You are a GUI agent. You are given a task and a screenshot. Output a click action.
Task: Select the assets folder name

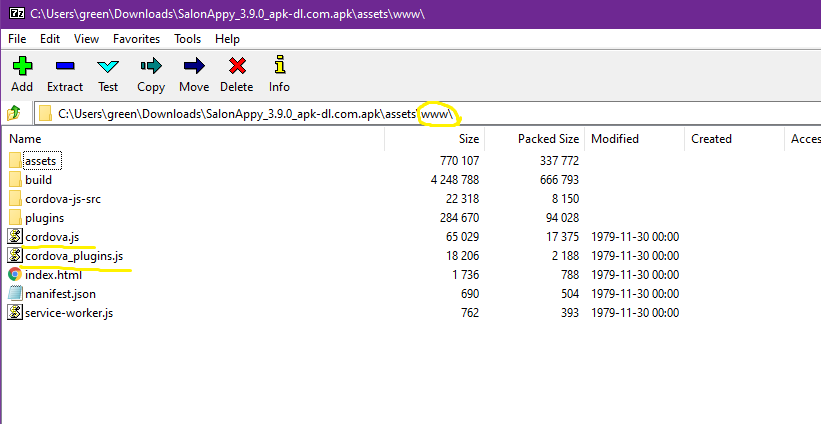pyautogui.click(x=41, y=161)
